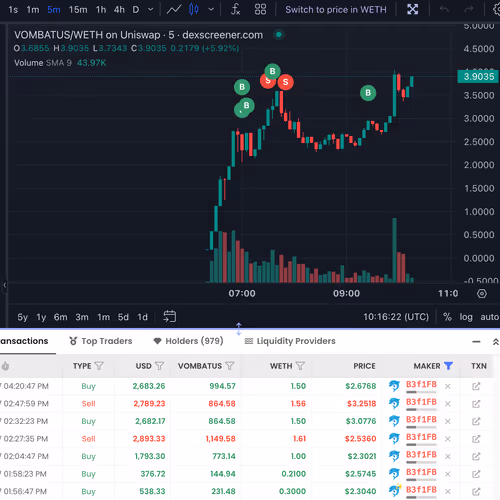The width and height of the screenshot is (500, 500).
Task: Select the line chart style icon
Action: (x=174, y=10)
